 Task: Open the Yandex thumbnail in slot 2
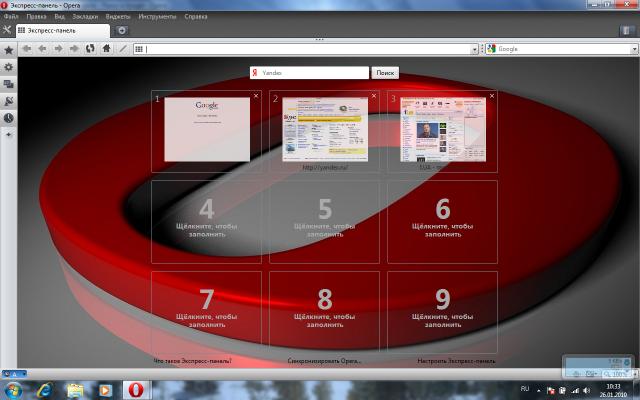(x=325, y=129)
